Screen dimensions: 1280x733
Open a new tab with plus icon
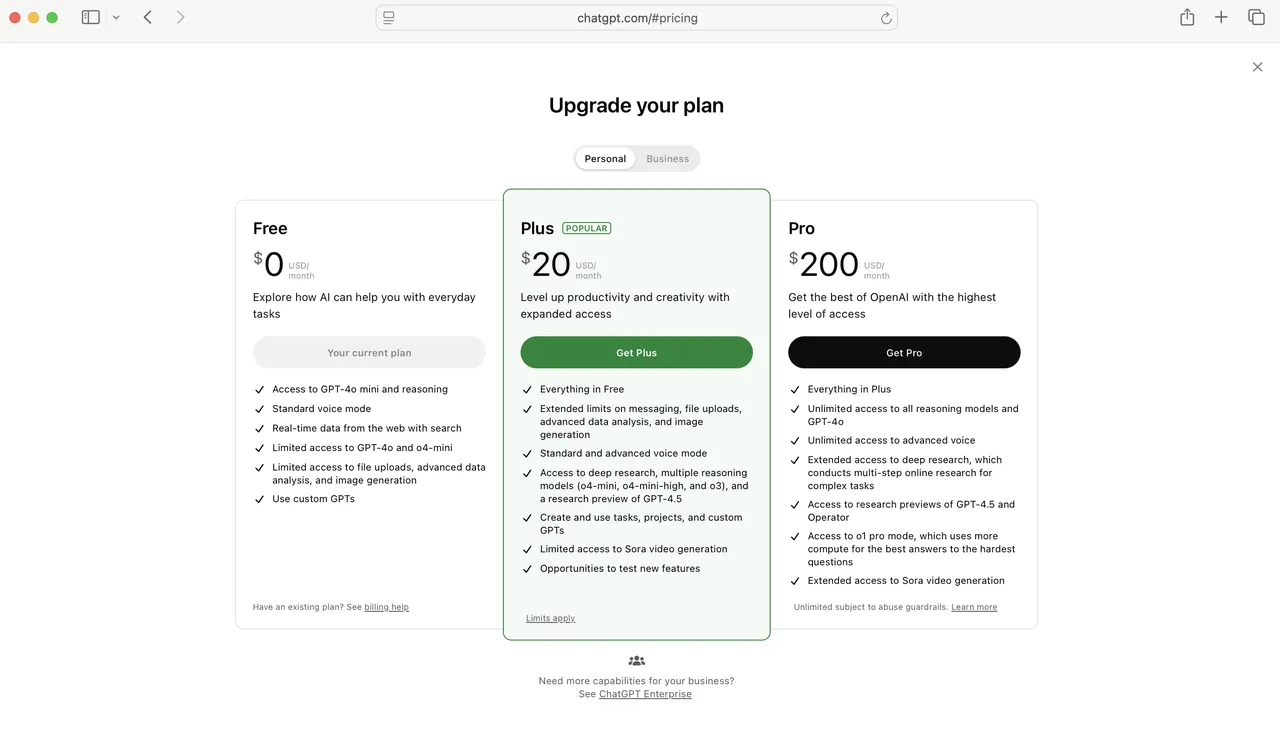click(1221, 17)
